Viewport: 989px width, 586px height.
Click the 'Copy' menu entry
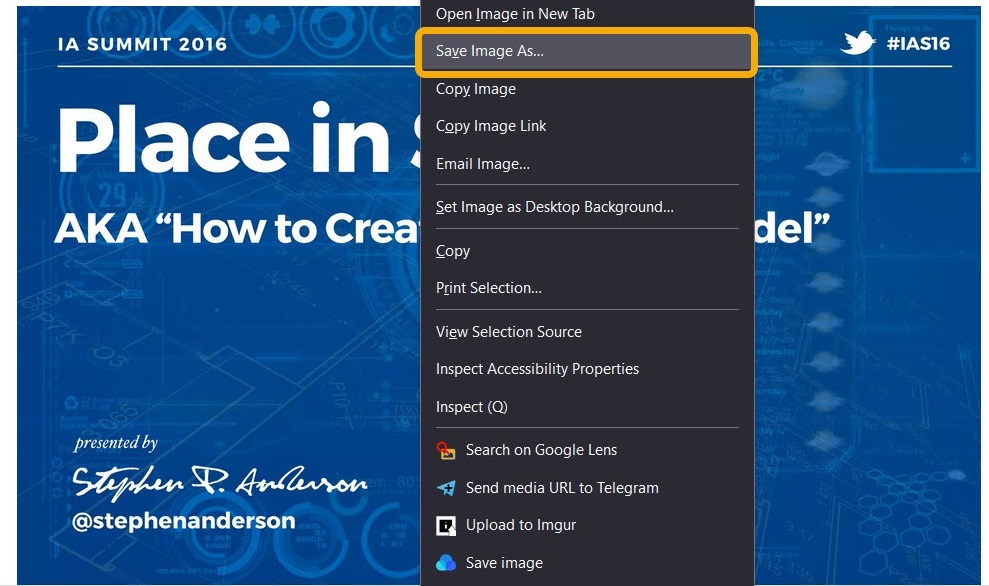pos(452,251)
